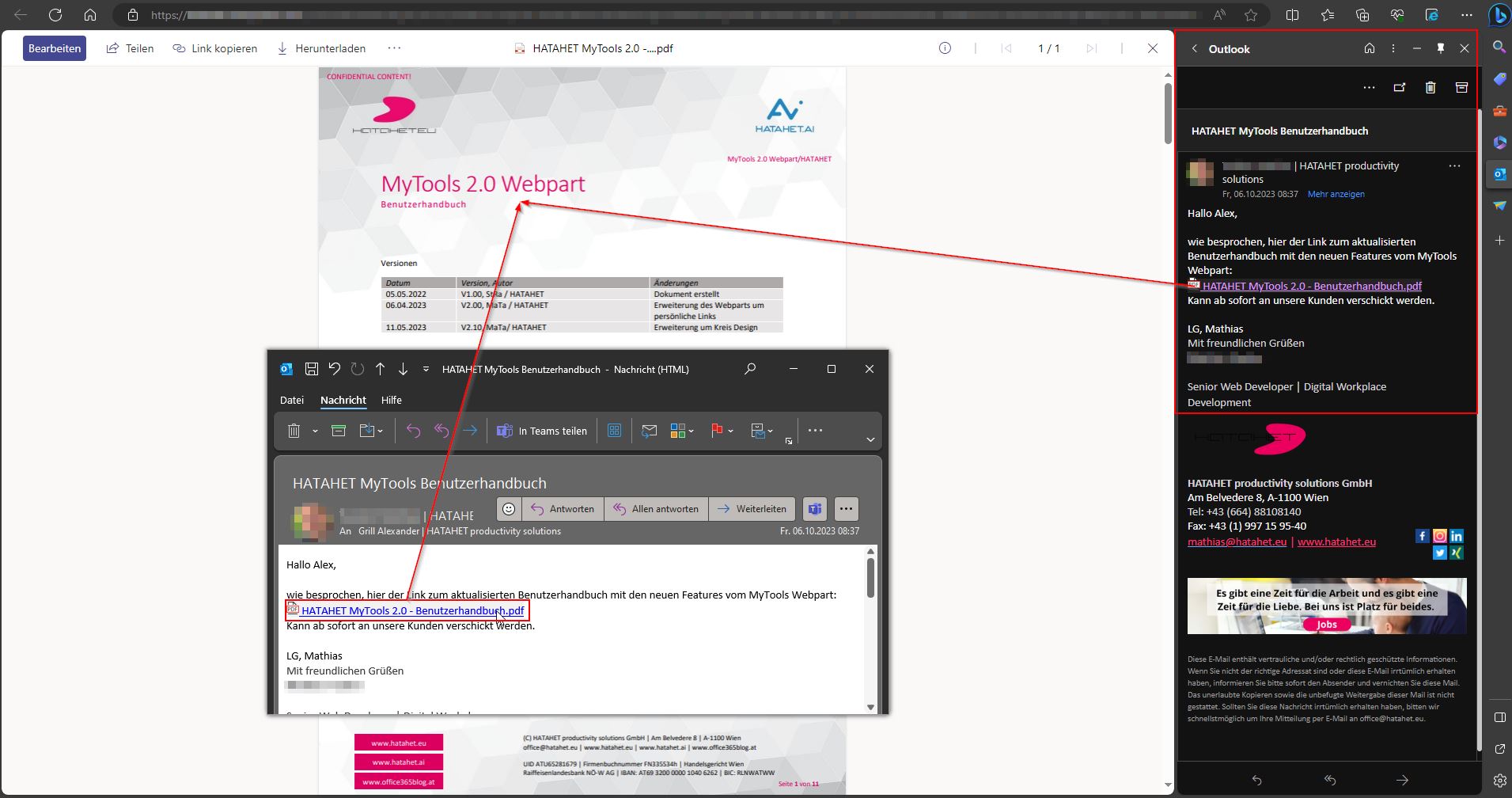
Task: Open the Favorites list in Edge
Action: [1328, 15]
